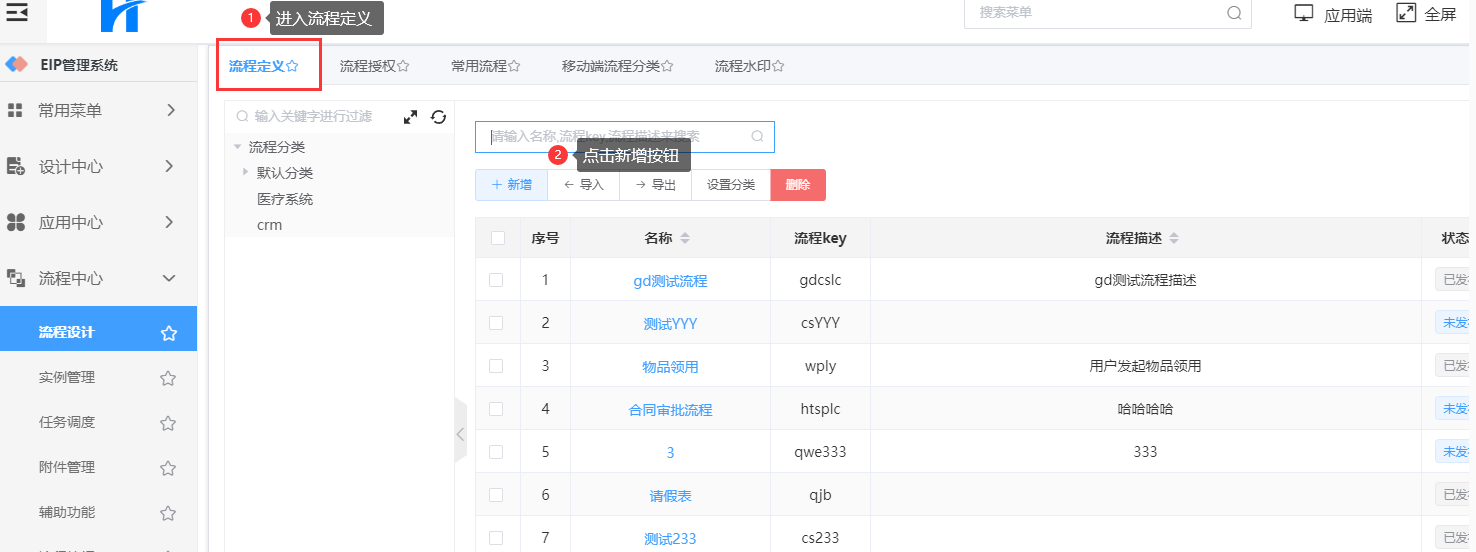Open the 合同审批流程 link
The image size is (1476, 552).
[x=670, y=410]
